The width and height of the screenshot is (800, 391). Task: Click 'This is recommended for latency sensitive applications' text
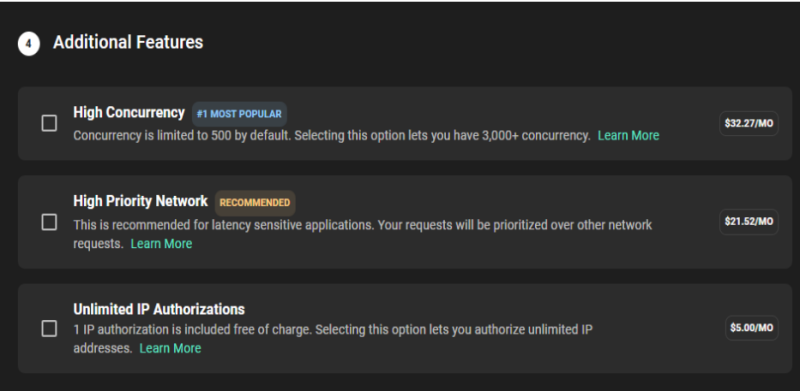[x=223, y=225]
